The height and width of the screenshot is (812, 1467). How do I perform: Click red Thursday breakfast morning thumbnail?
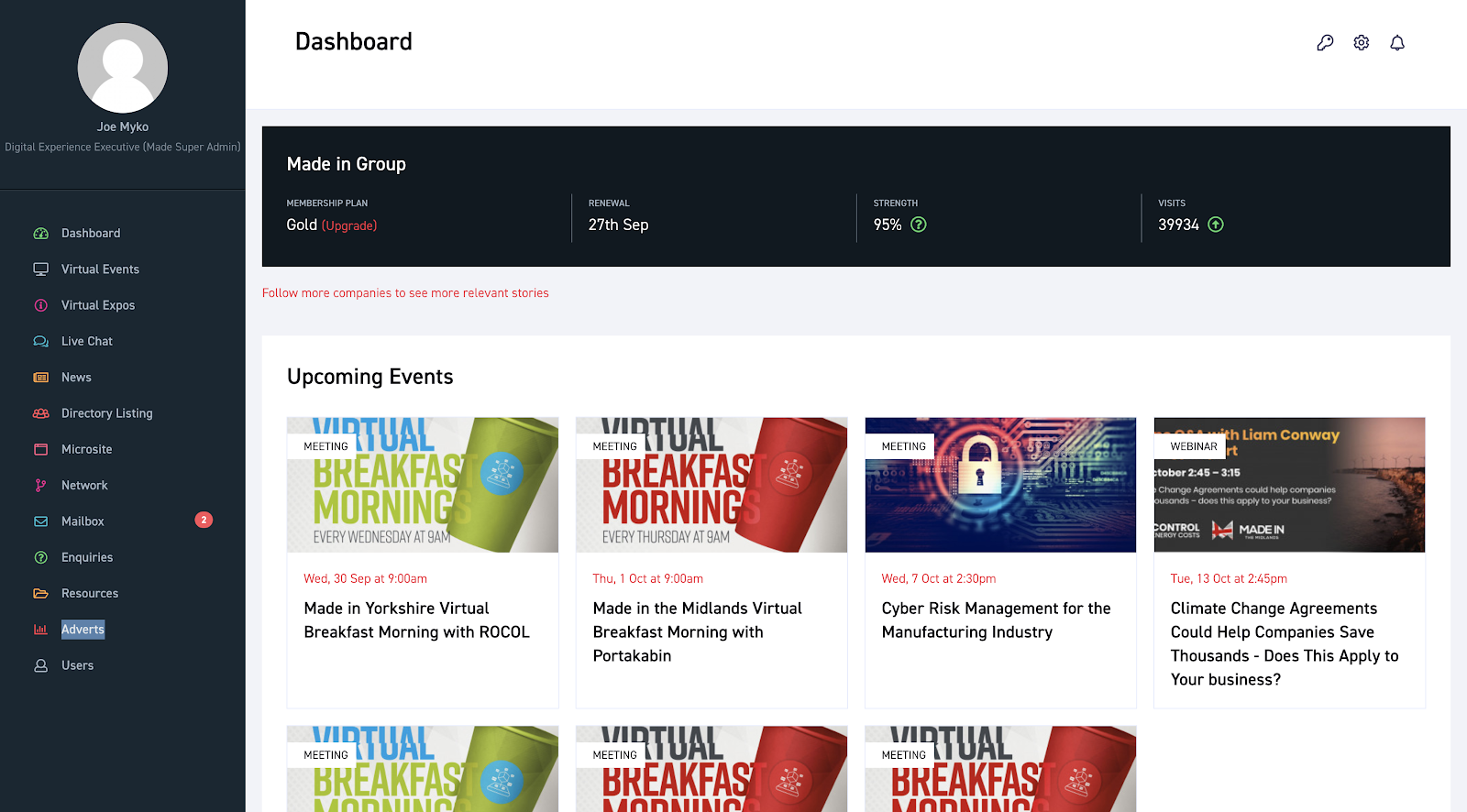click(711, 485)
